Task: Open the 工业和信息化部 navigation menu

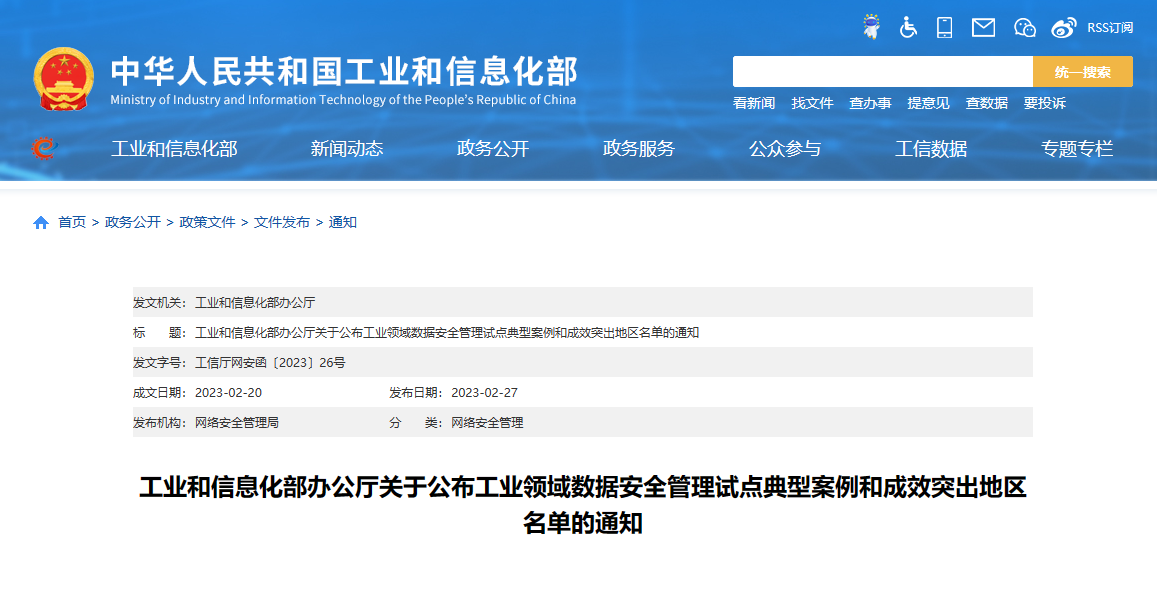Action: (174, 149)
